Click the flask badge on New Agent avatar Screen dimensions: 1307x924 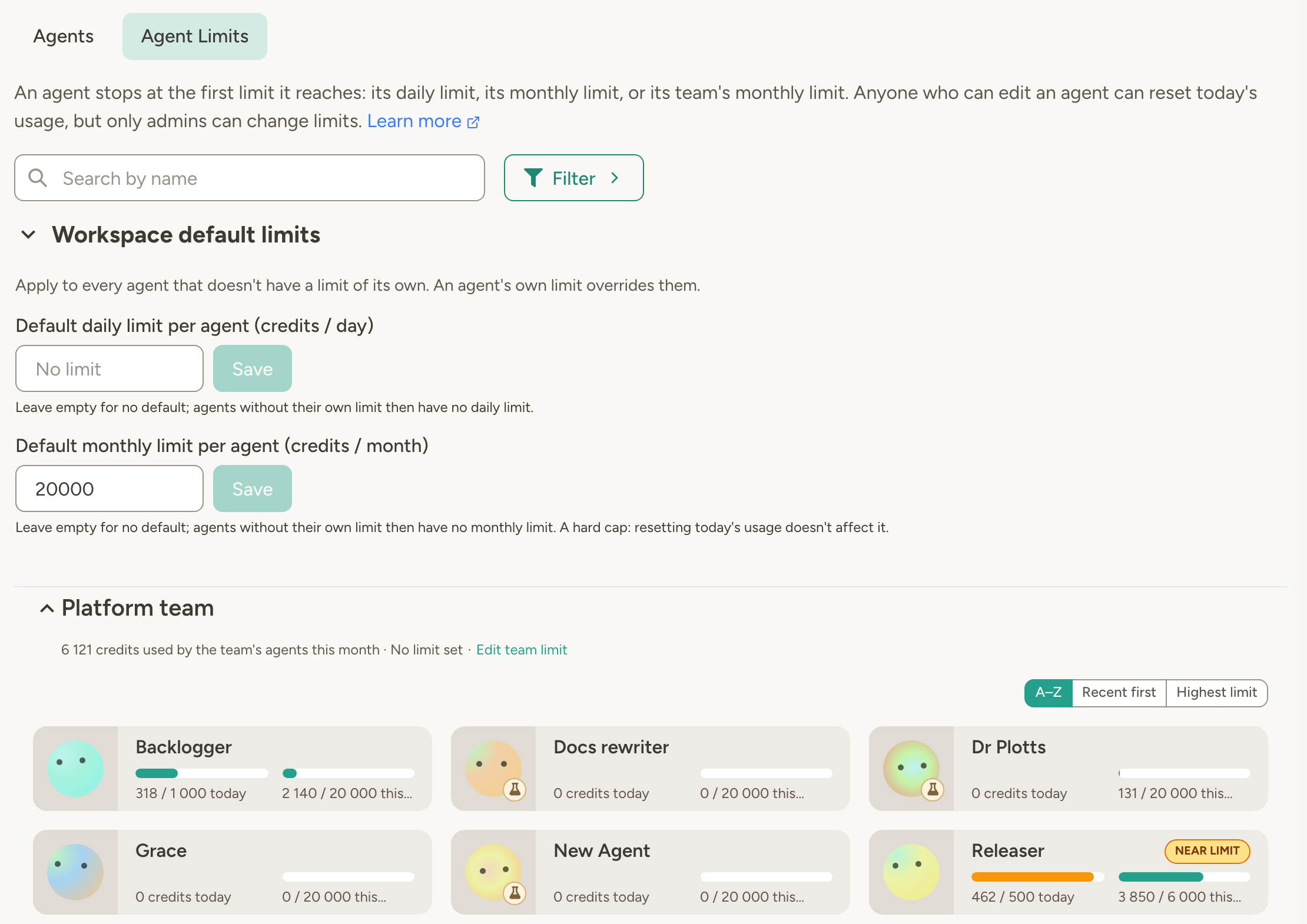click(x=515, y=893)
